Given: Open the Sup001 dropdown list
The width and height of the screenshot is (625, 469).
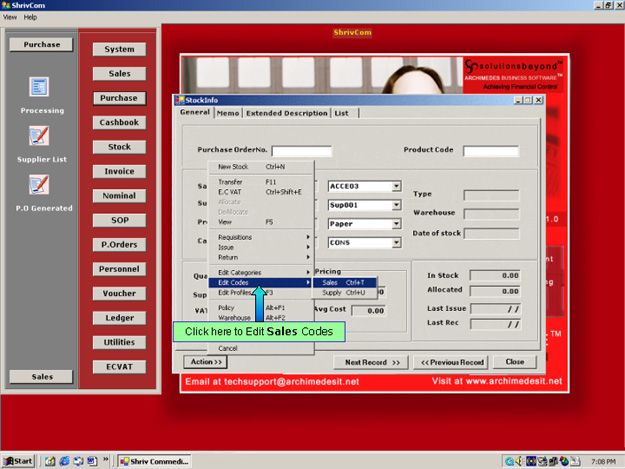Looking at the screenshot, I should [396, 205].
